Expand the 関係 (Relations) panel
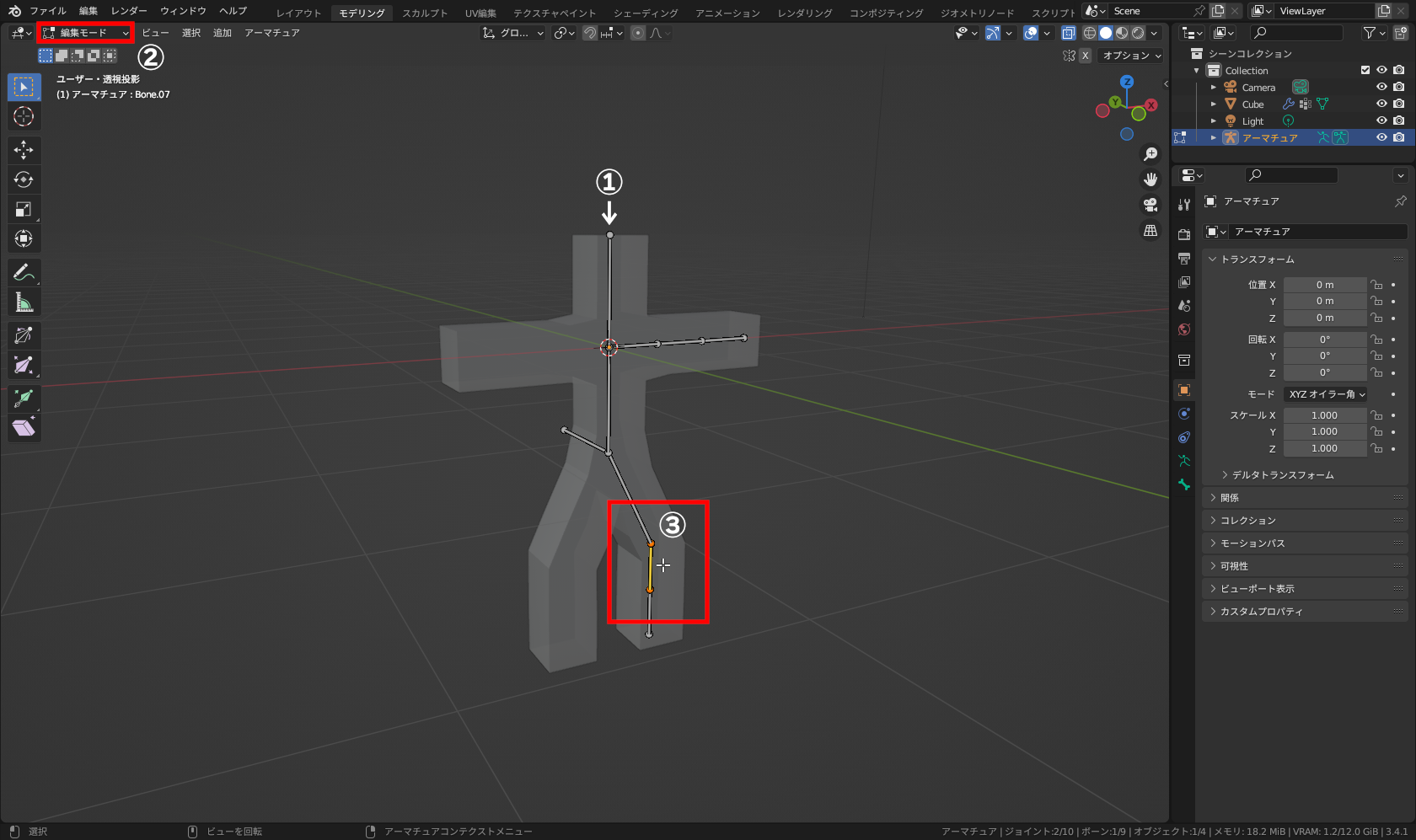The image size is (1416, 840). tap(1305, 498)
